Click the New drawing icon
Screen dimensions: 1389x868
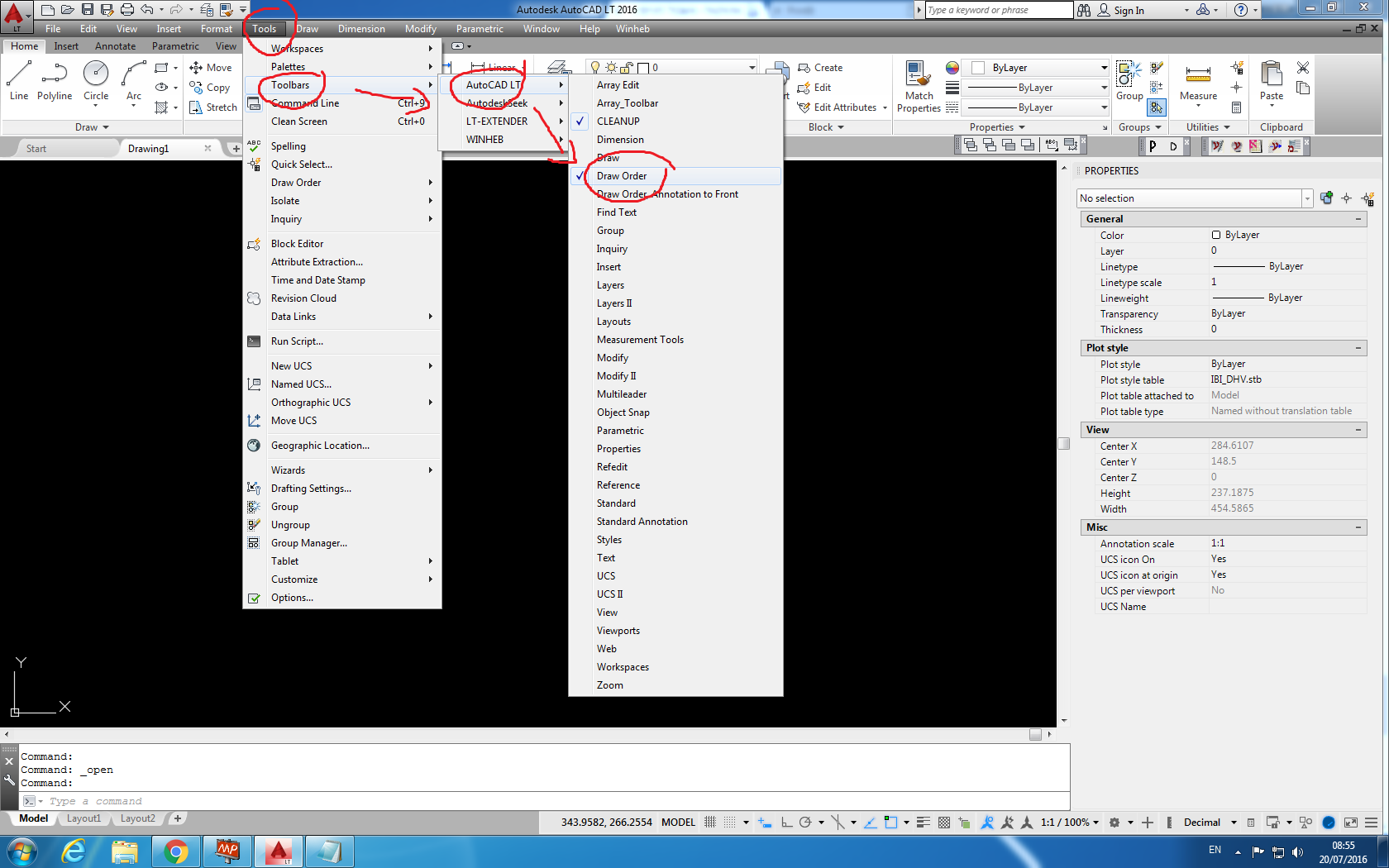(48, 10)
